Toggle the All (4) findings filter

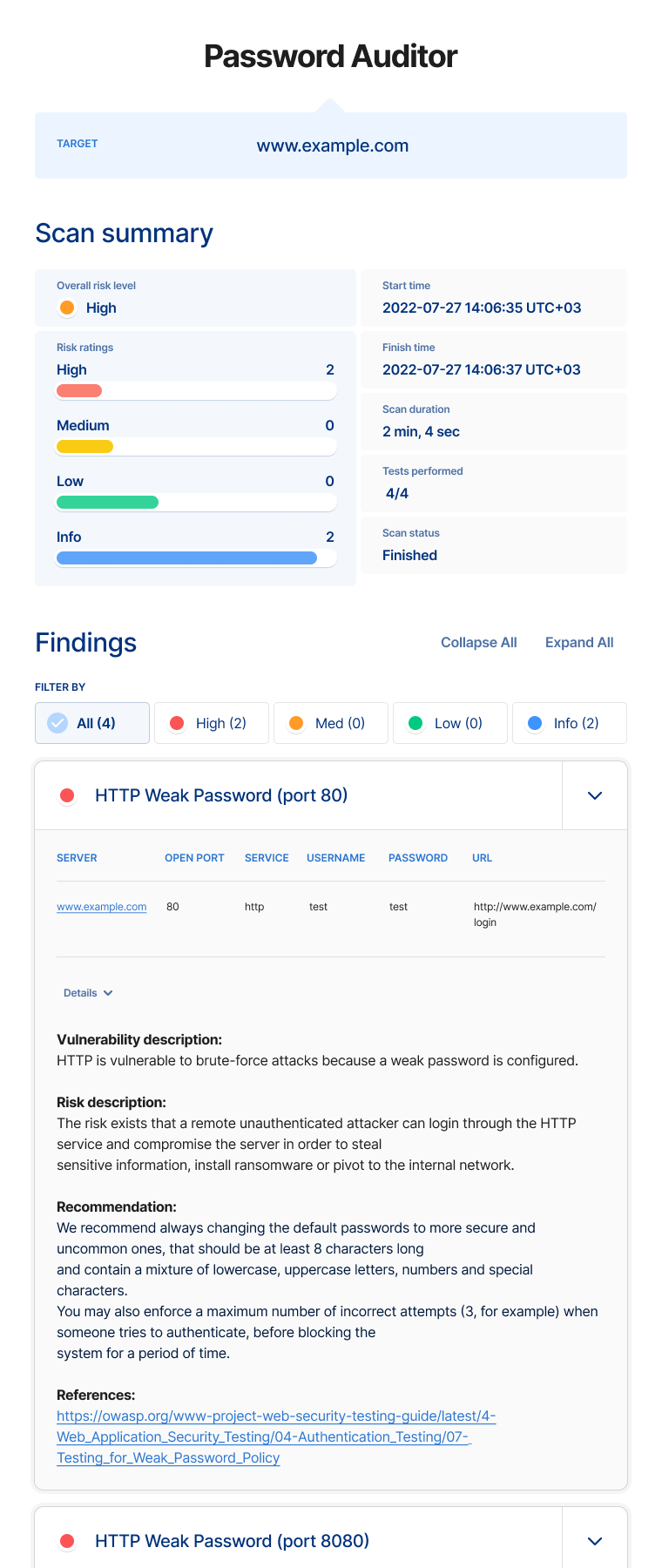(x=91, y=723)
